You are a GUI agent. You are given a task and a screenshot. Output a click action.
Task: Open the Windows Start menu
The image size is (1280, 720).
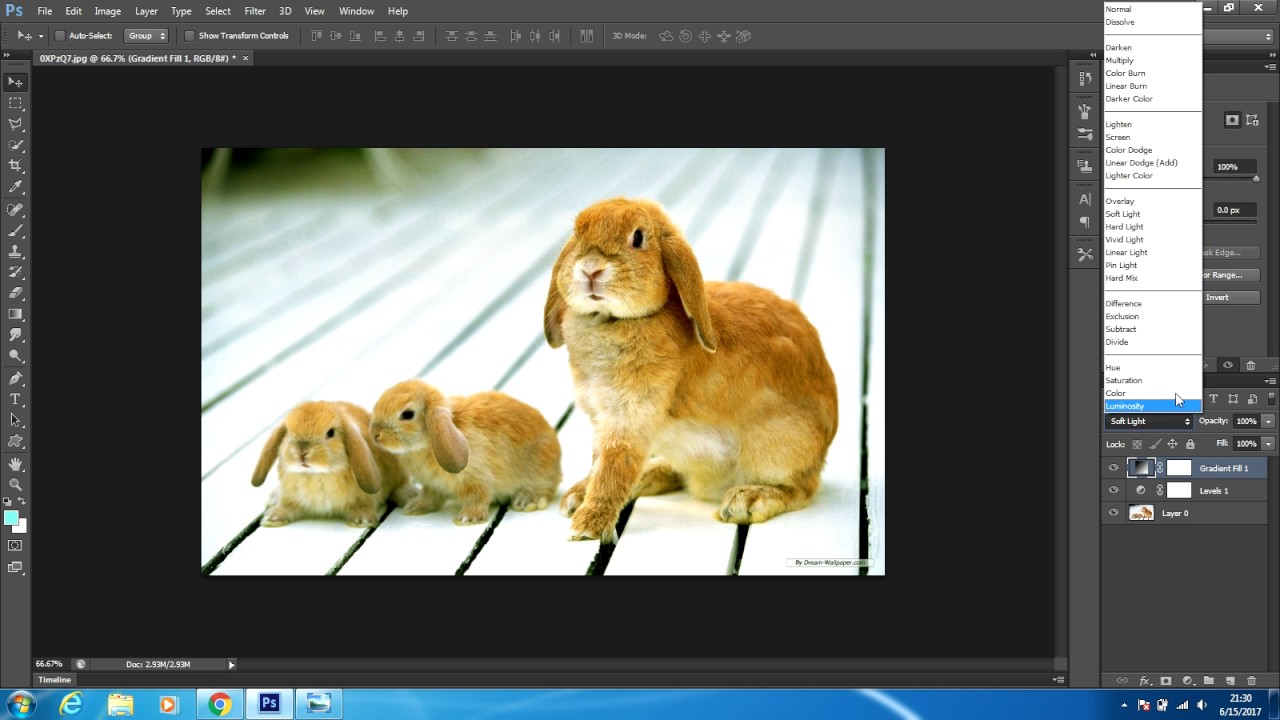point(21,704)
